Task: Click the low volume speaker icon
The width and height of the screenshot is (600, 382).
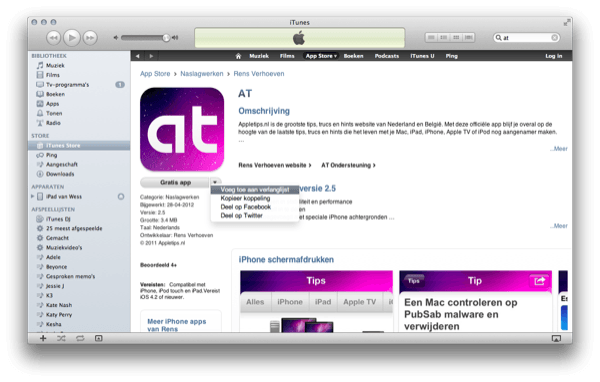Action: pyautogui.click(x=116, y=38)
